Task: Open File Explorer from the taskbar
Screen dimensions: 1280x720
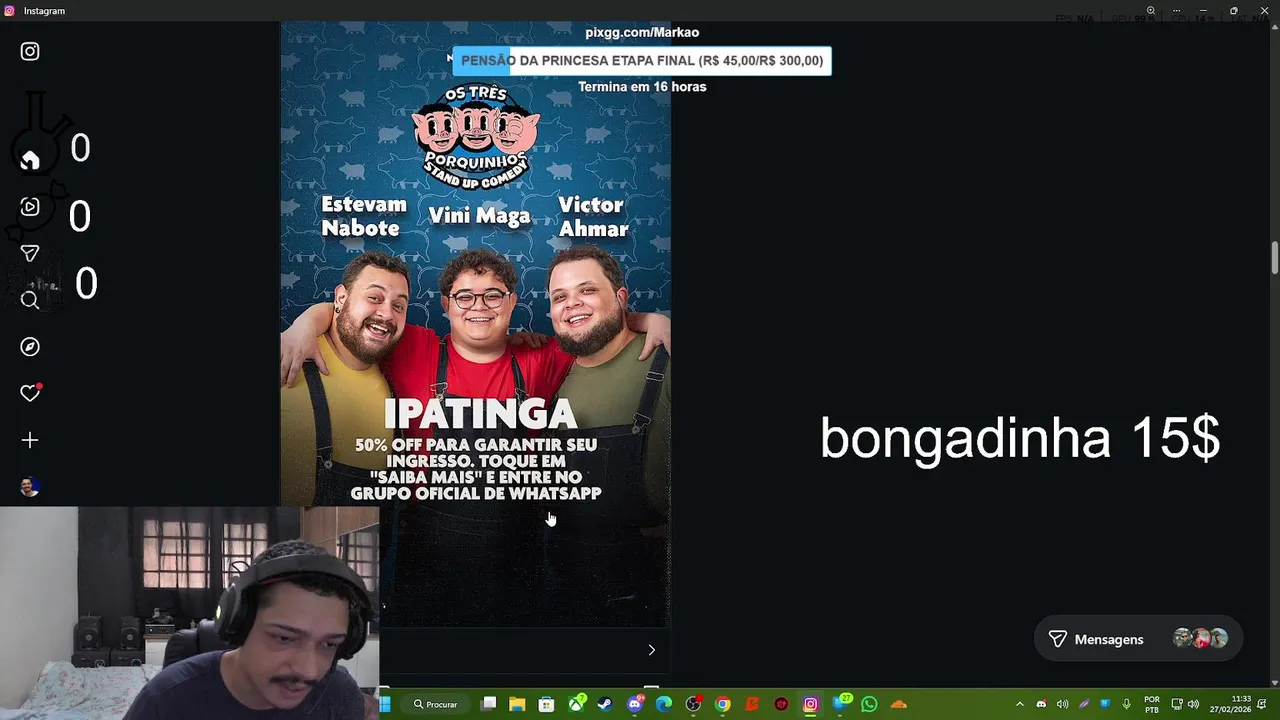Action: [517, 705]
